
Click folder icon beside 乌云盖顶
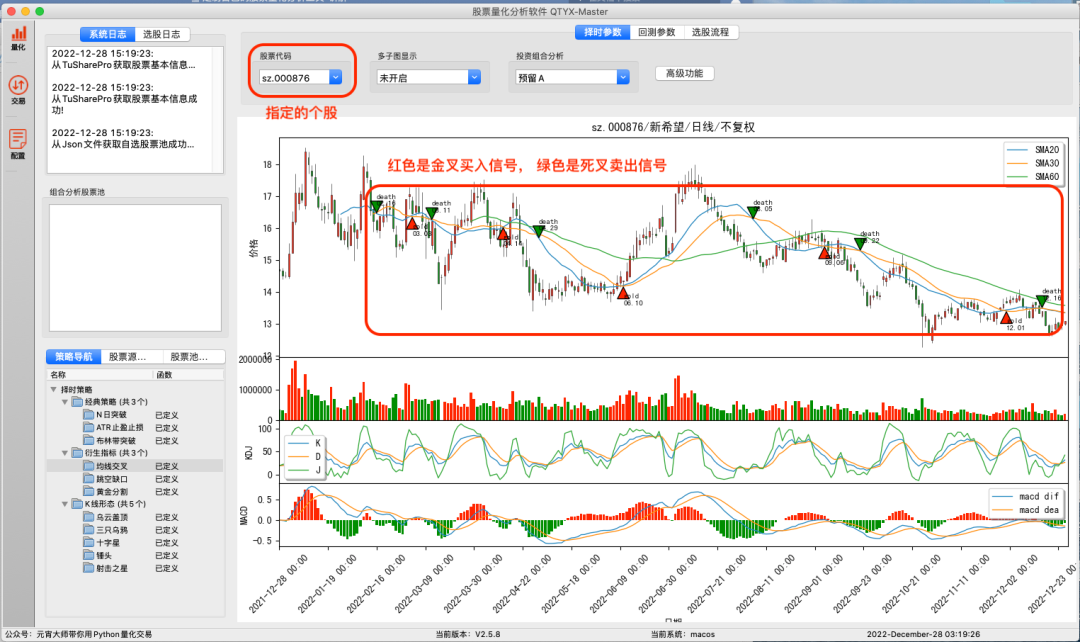(x=88, y=517)
